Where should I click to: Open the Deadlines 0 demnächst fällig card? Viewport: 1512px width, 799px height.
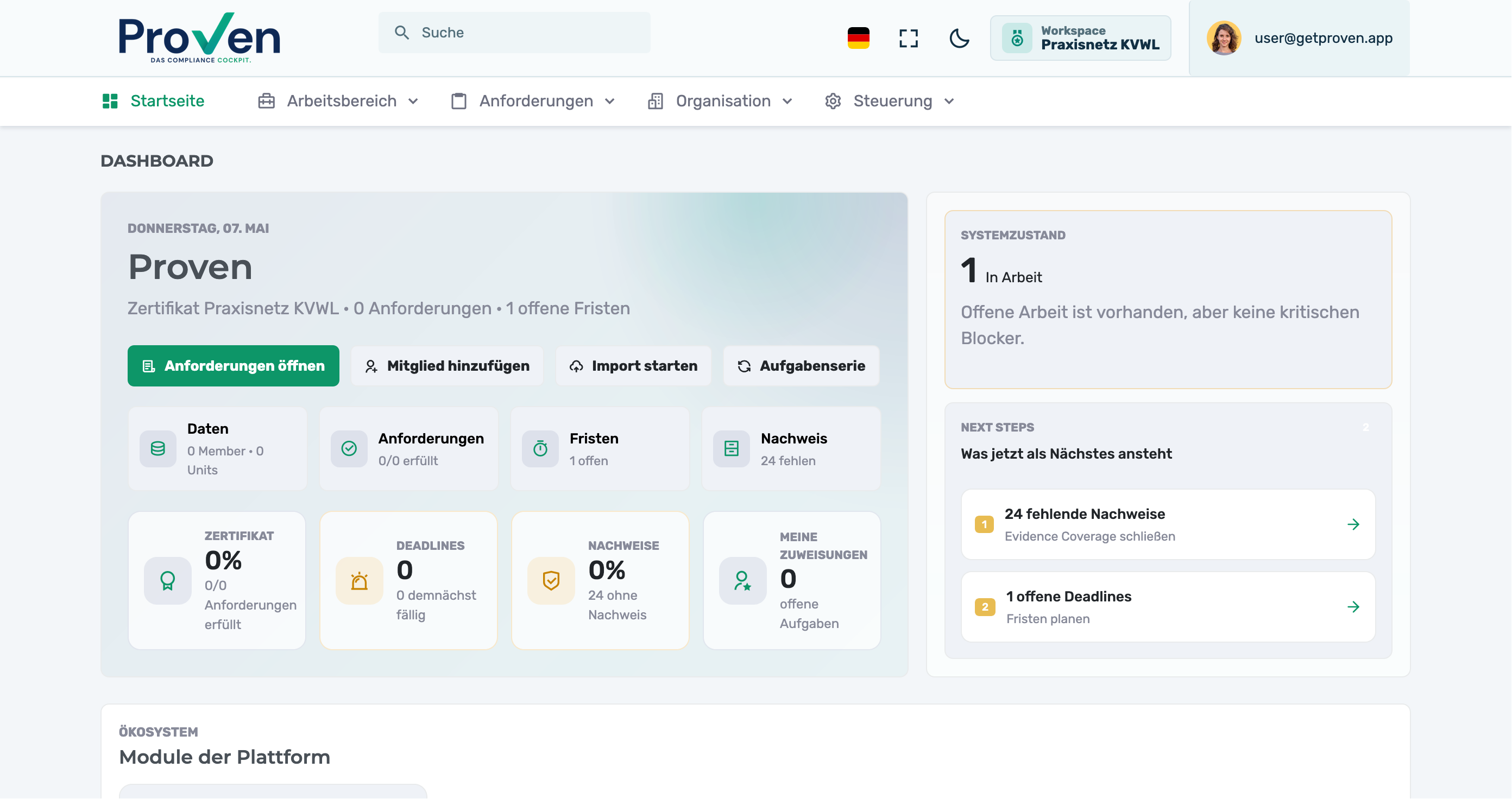(x=409, y=581)
